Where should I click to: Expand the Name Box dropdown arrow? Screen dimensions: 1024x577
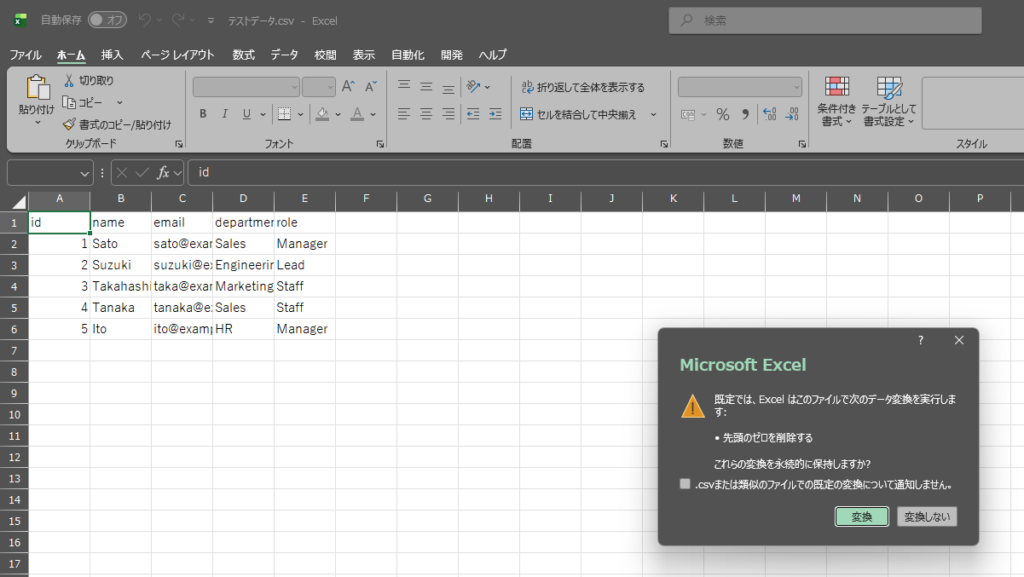[84, 172]
